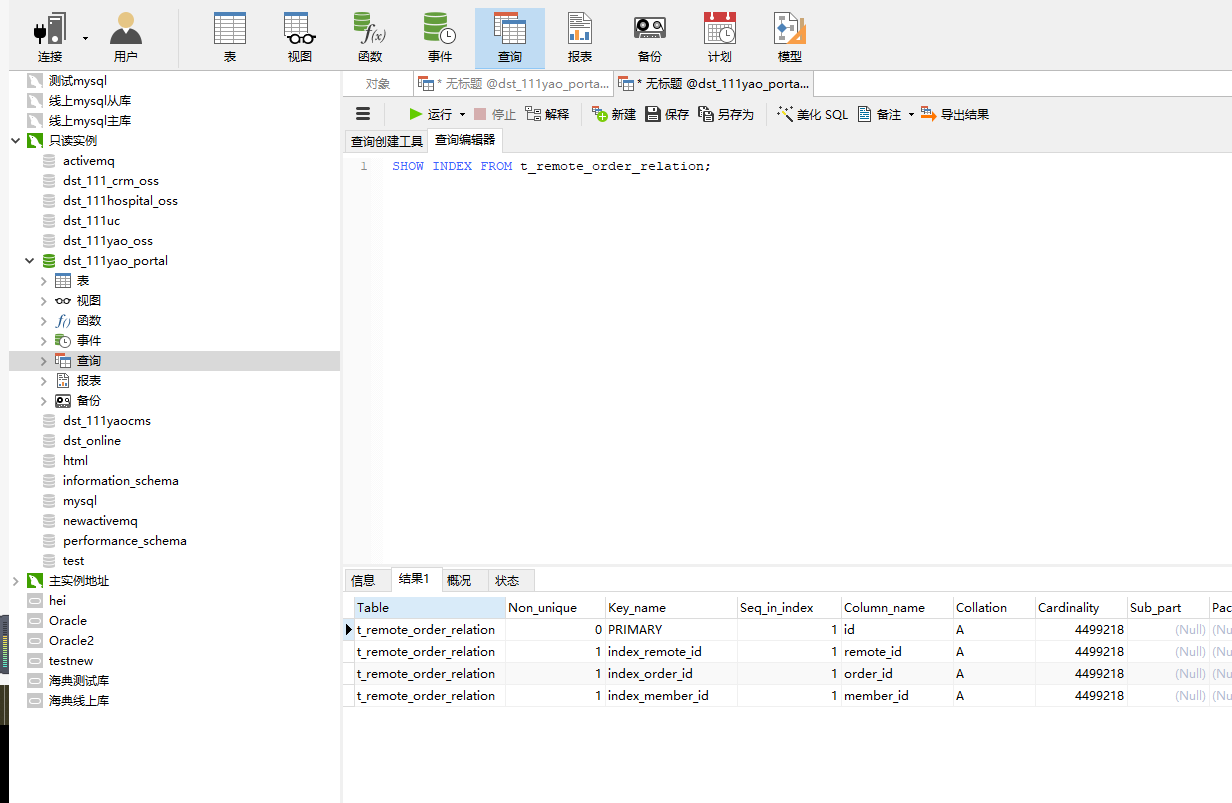Select the information_schema database
Viewport: 1232px width, 803px height.
[121, 481]
